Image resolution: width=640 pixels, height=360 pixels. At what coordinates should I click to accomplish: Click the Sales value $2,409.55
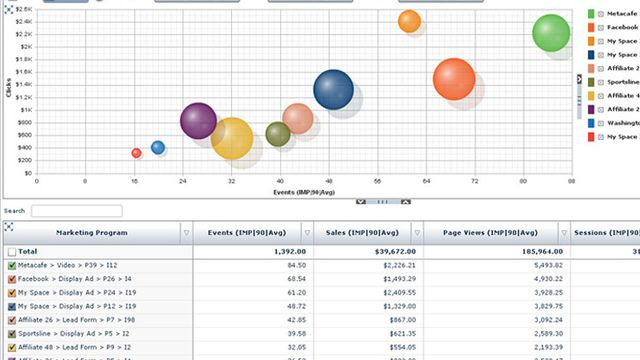click(399, 293)
